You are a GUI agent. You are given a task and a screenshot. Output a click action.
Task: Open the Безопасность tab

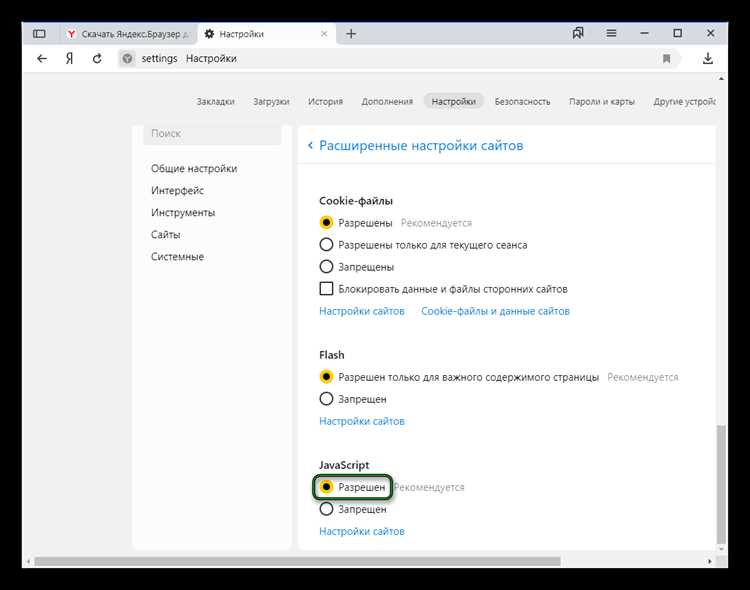[x=522, y=101]
